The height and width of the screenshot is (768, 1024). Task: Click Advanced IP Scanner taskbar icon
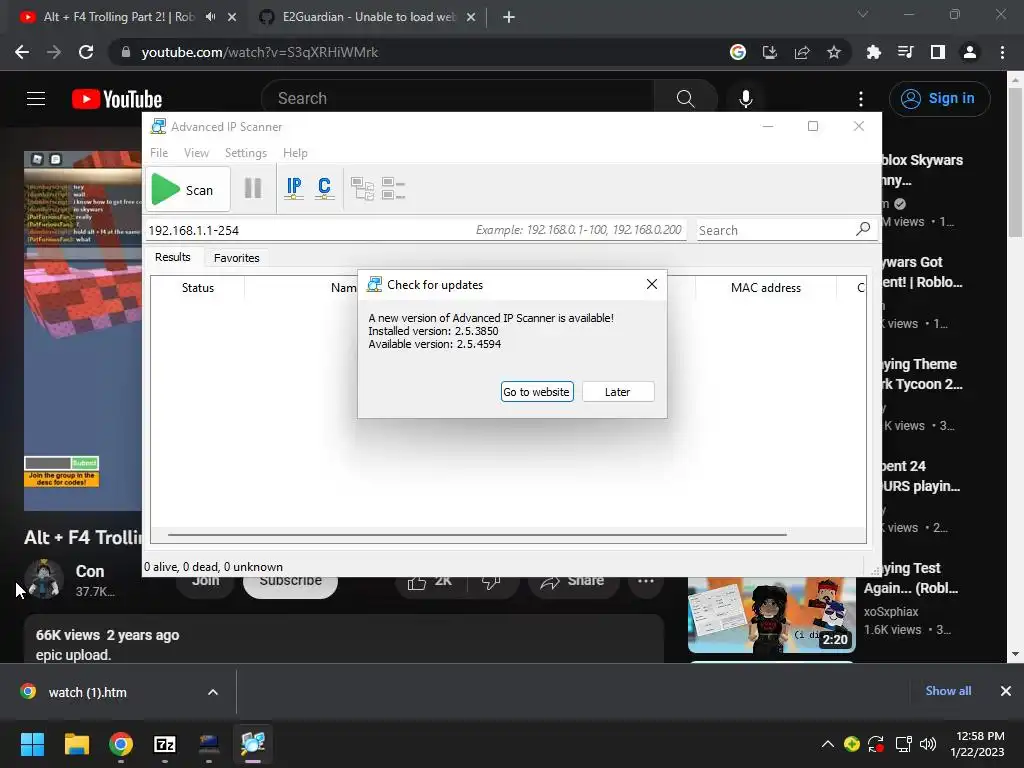(x=253, y=744)
